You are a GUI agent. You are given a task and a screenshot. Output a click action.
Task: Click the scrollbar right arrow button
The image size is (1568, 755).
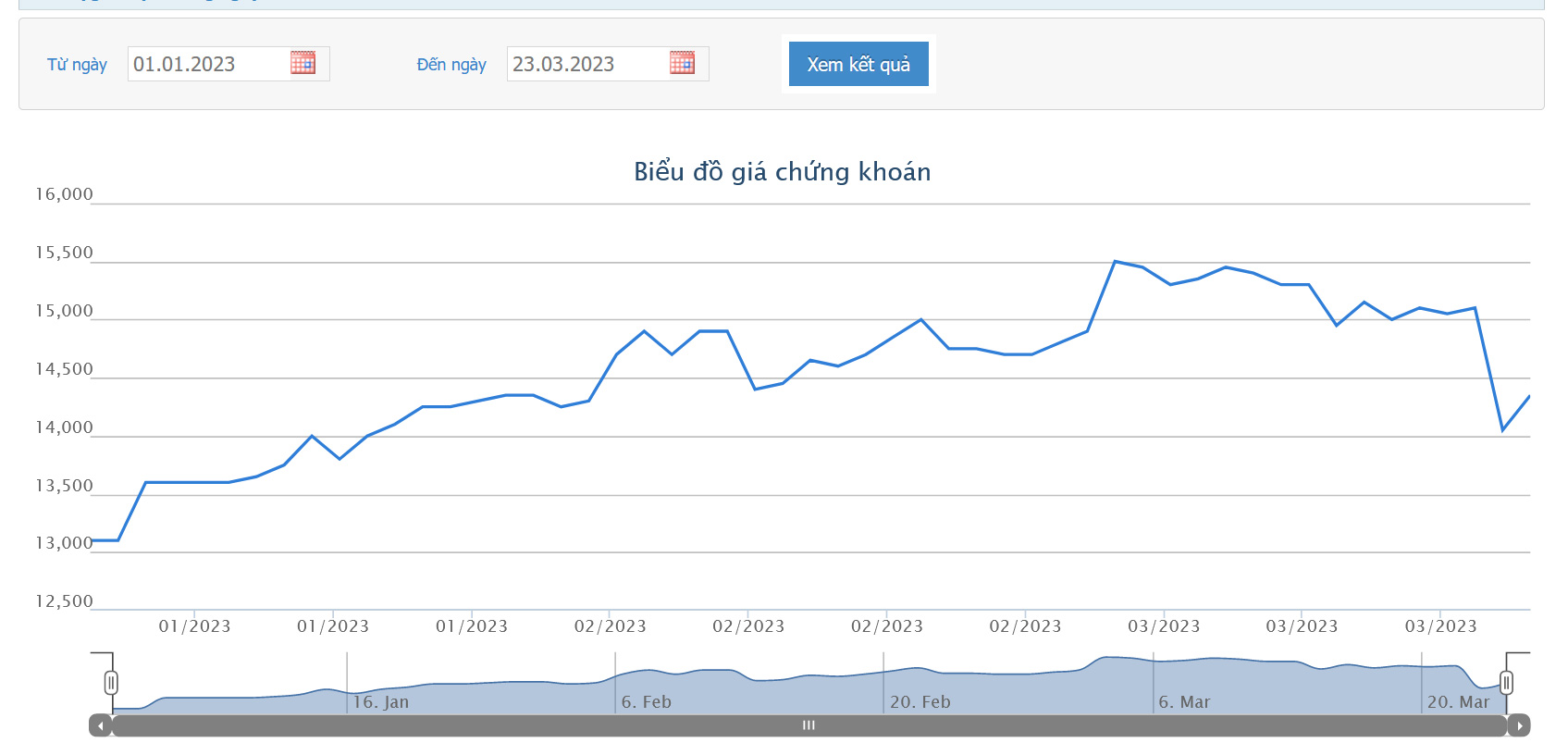[1519, 726]
